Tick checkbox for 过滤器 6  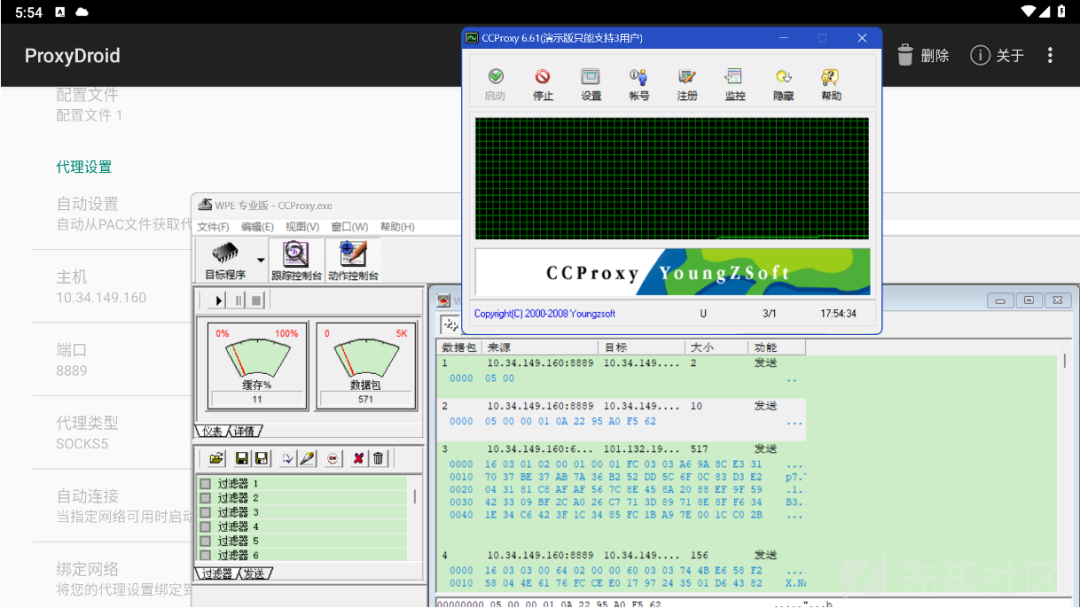[x=205, y=555]
